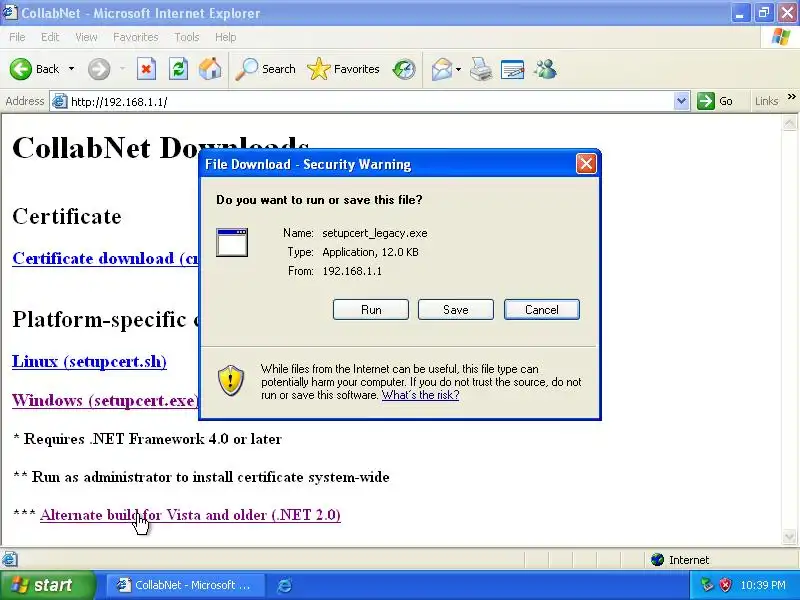800x600 pixels.
Task: Open the Help menu
Action: [x=226, y=37]
